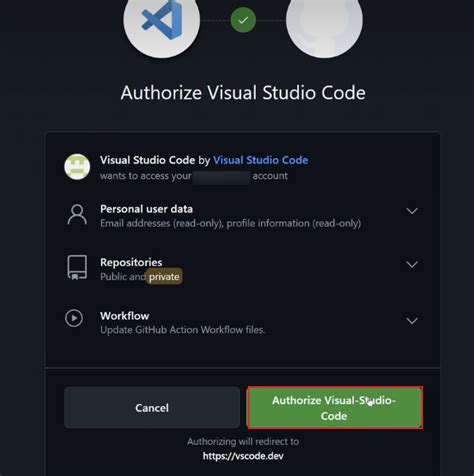Select the Workflow heading
Screen dimensions: 474x476
click(x=125, y=316)
